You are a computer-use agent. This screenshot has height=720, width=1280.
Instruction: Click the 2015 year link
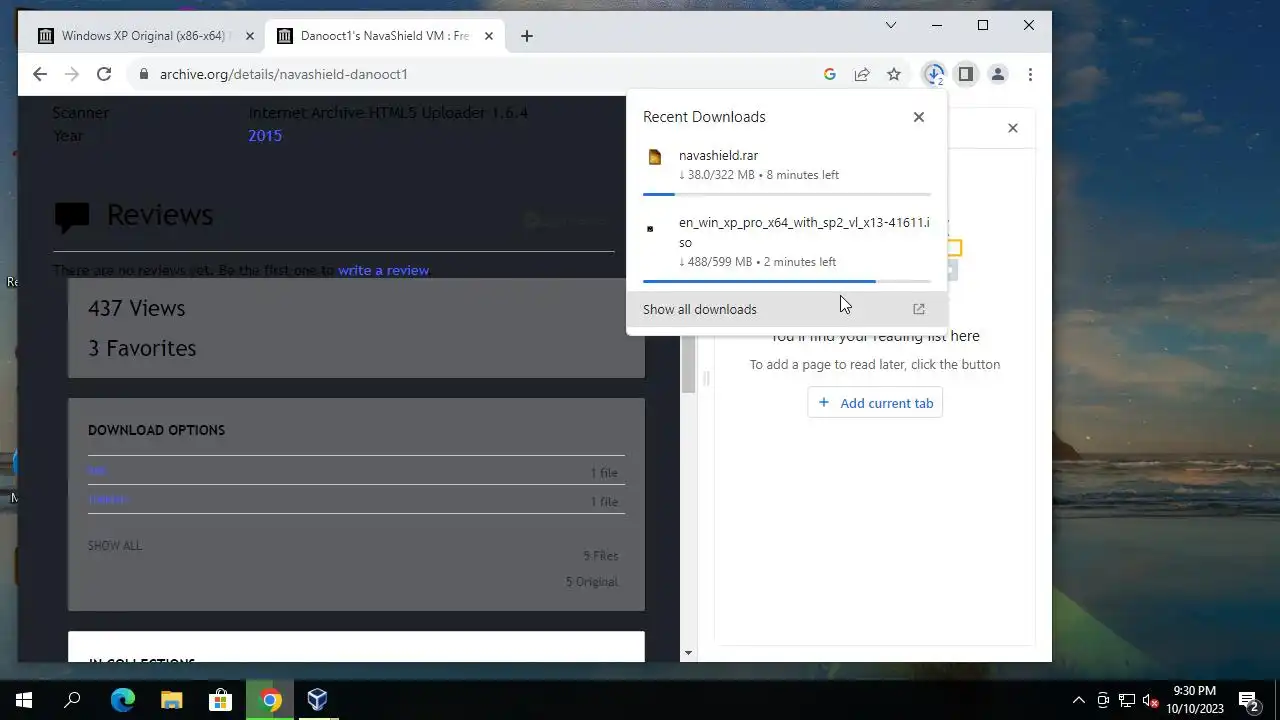pos(265,135)
